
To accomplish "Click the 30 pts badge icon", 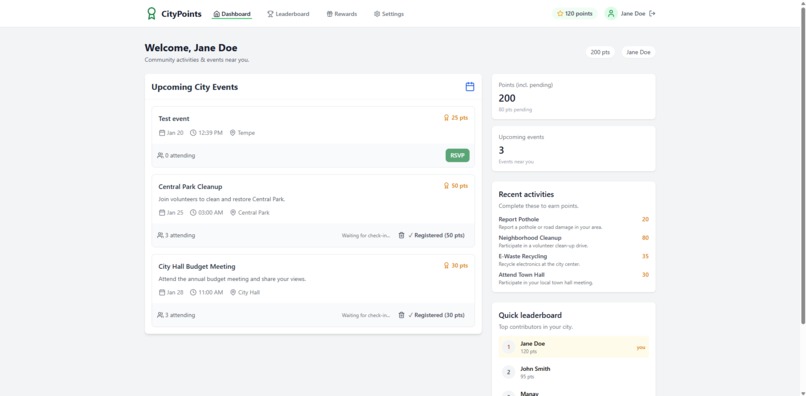I will (x=446, y=265).
